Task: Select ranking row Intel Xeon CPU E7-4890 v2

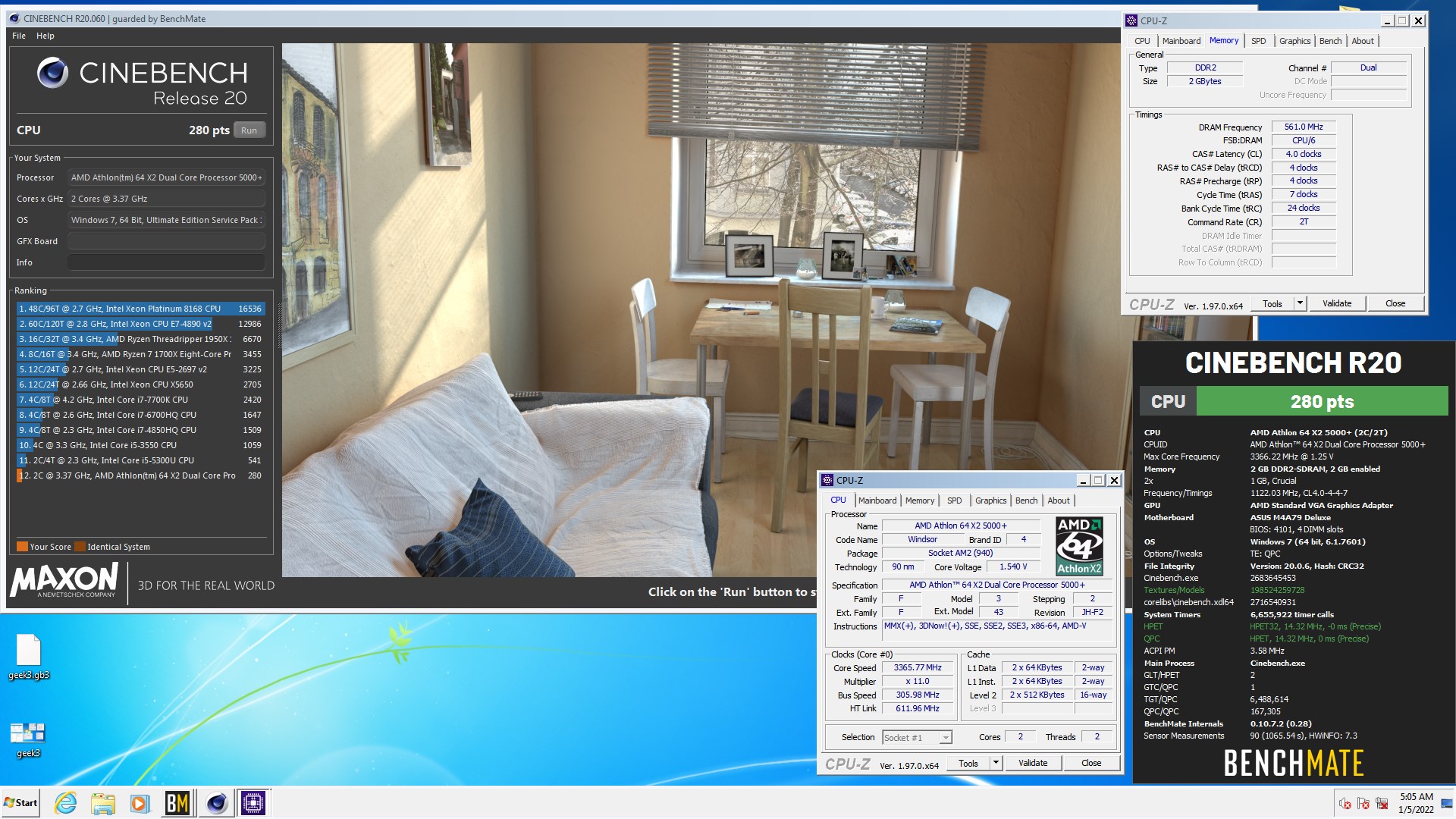Action: pos(140,324)
